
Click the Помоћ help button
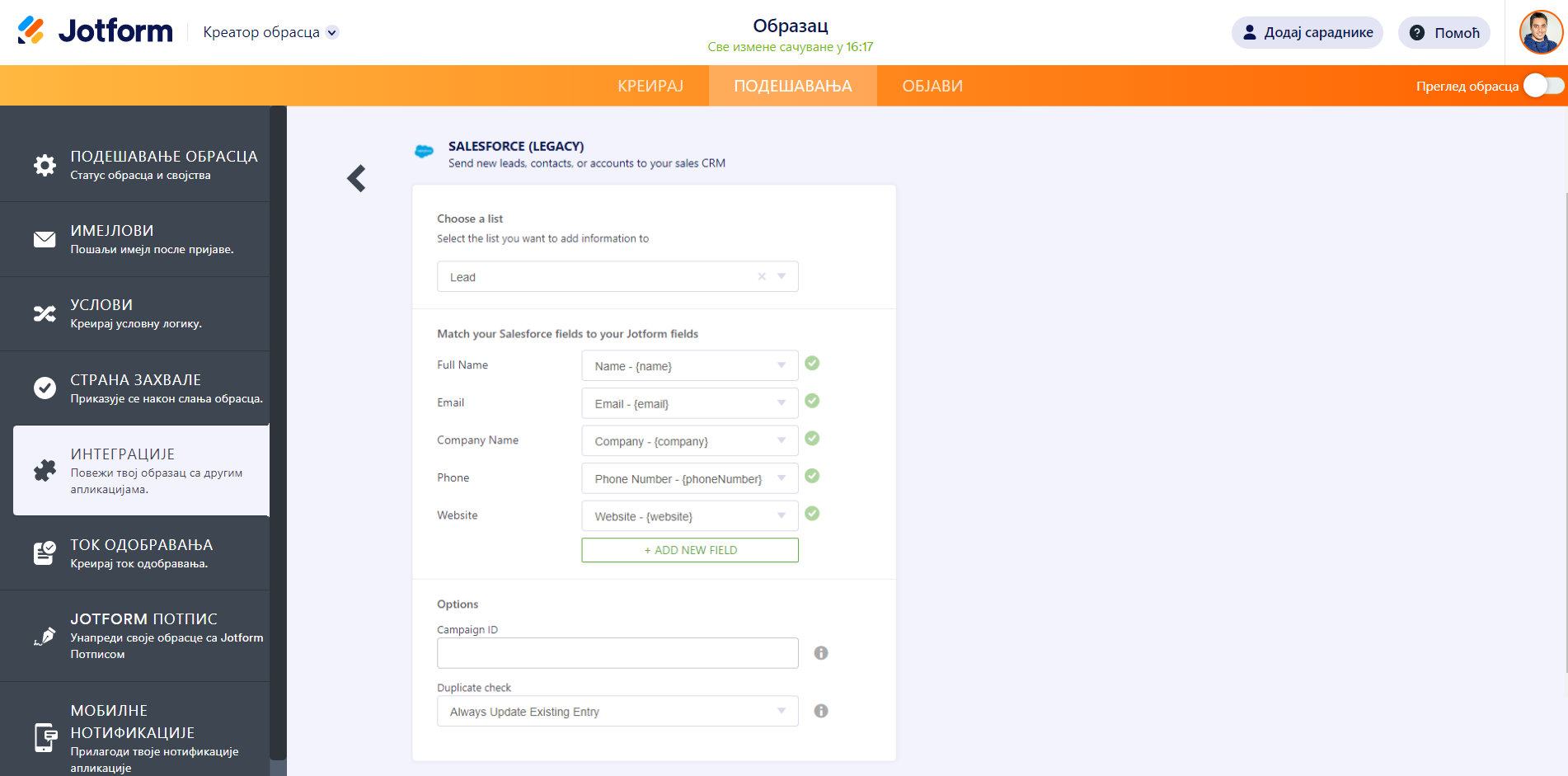click(x=1444, y=32)
